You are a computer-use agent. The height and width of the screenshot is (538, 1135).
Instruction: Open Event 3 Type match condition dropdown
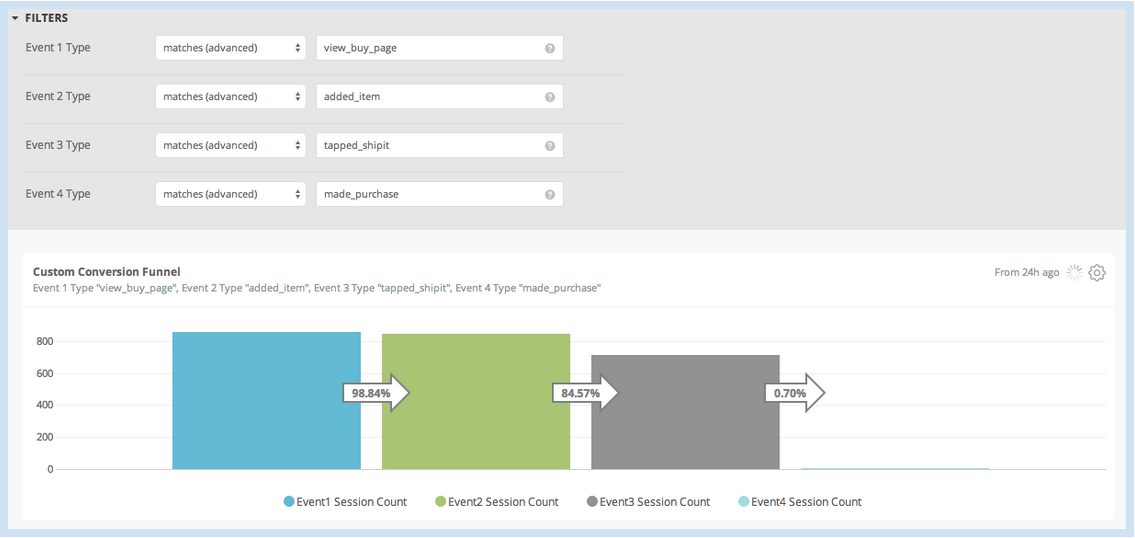[x=231, y=145]
